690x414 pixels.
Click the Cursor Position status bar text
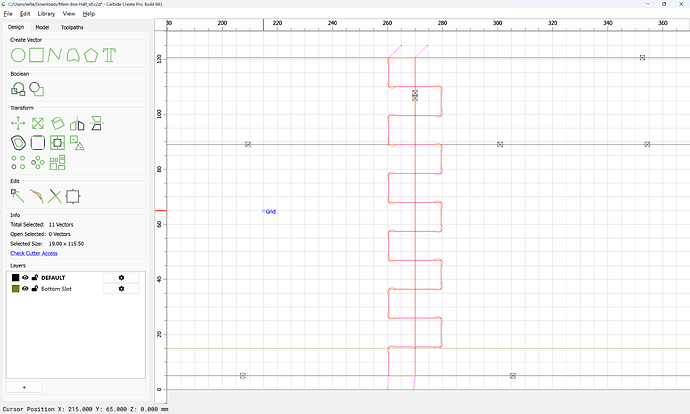point(85,409)
